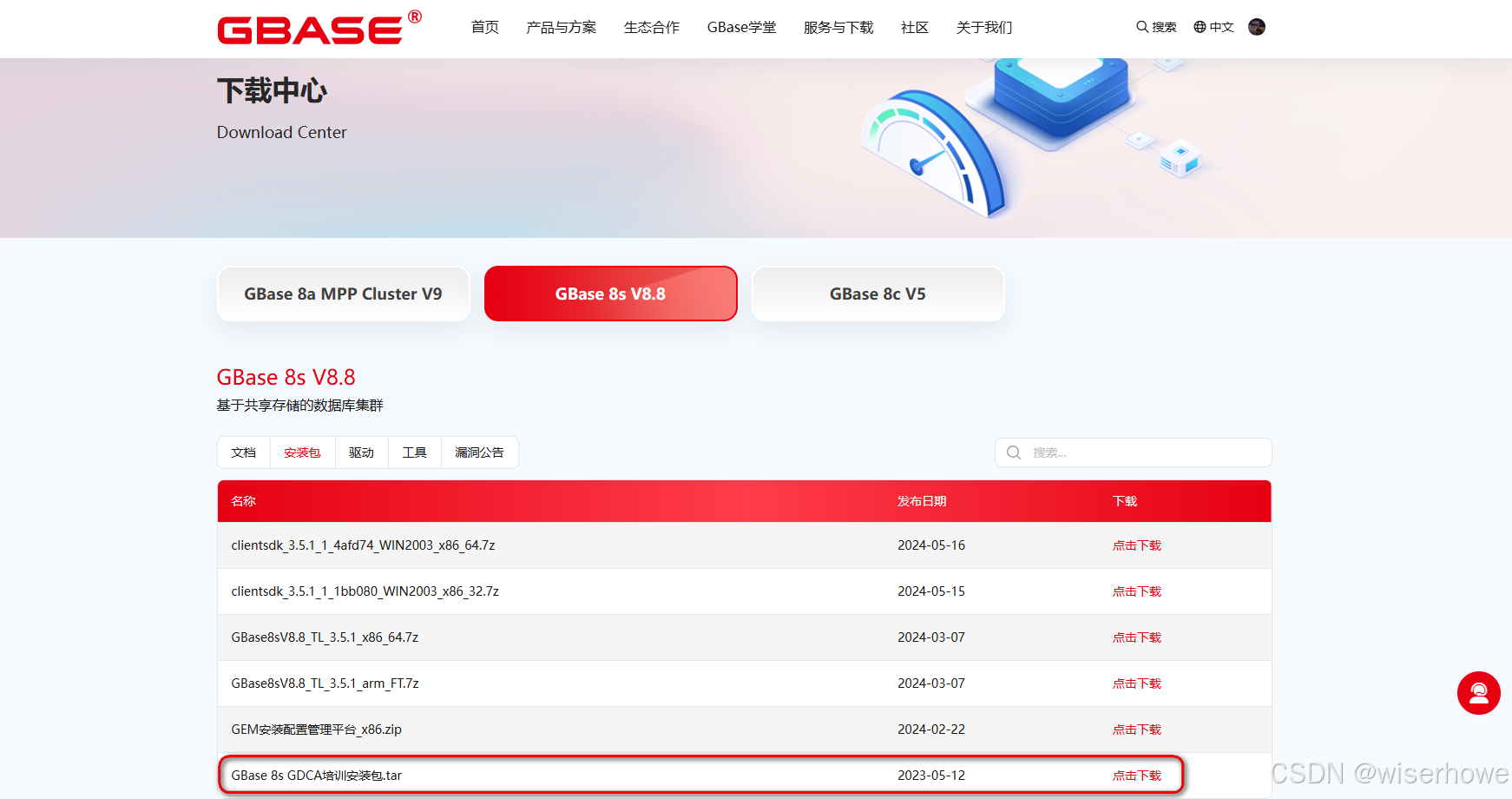Click the 下载 column header
1512x799 pixels.
point(1125,501)
